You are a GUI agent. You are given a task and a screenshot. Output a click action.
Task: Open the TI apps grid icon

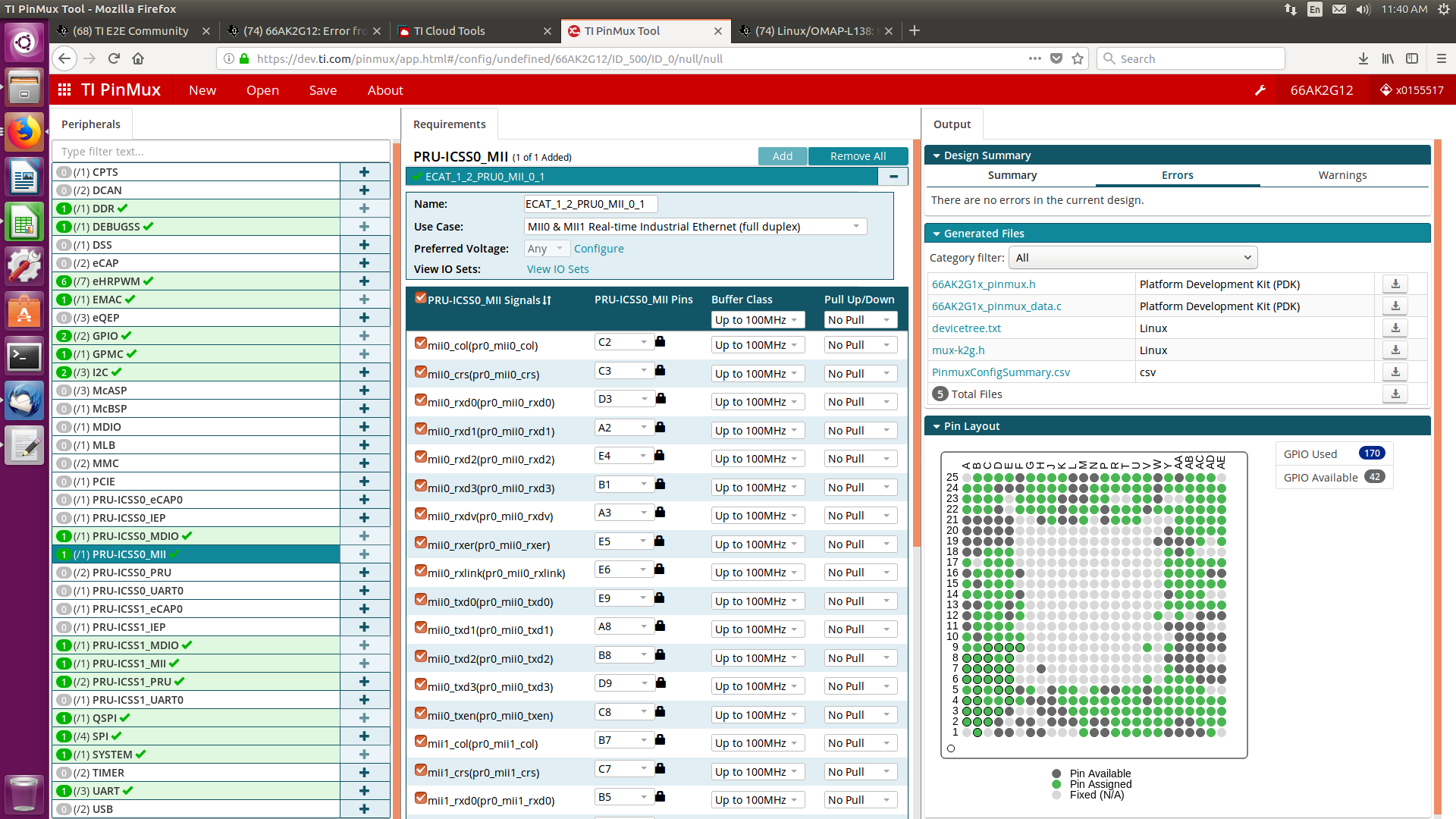tap(64, 90)
